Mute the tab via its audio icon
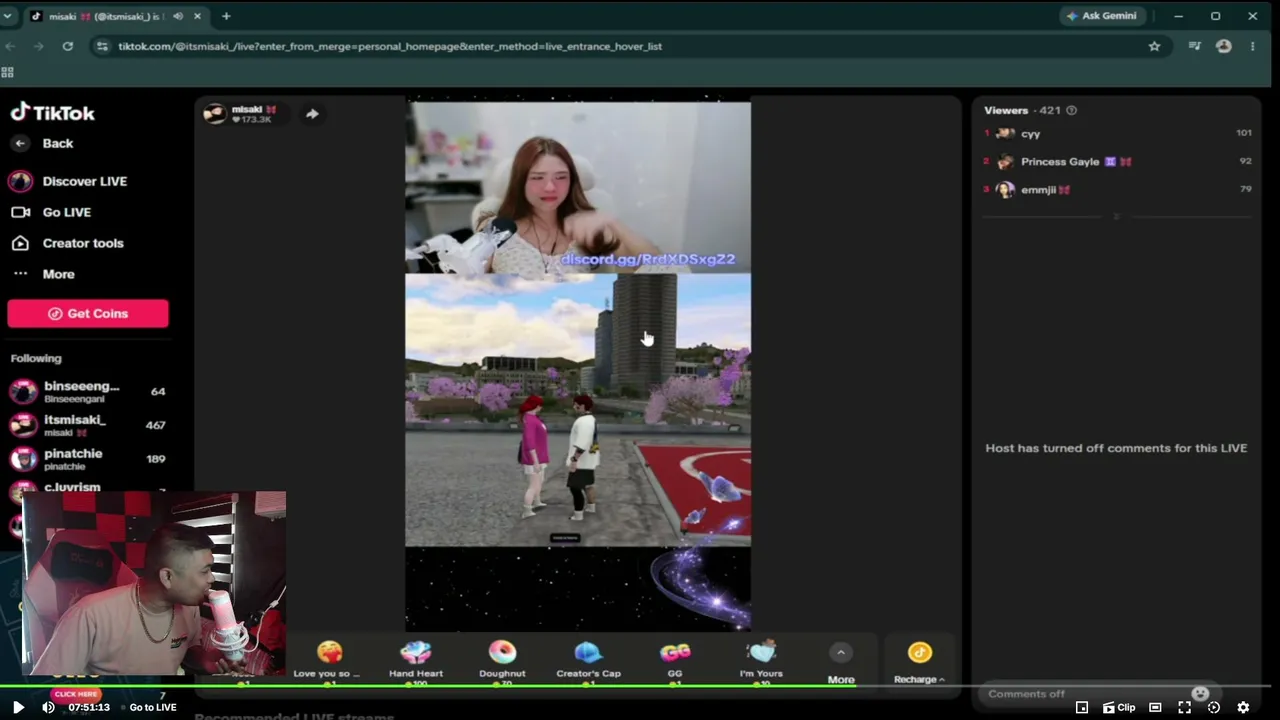 point(178,16)
